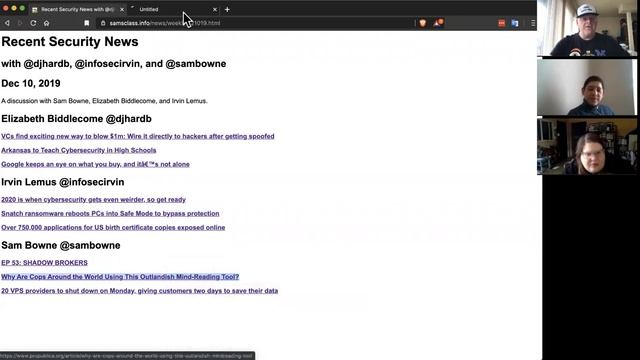Select bottom participant video with glasses

(587, 146)
